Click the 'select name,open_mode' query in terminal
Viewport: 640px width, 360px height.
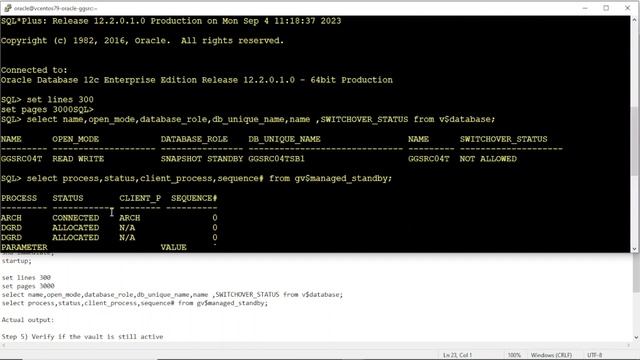248,119
